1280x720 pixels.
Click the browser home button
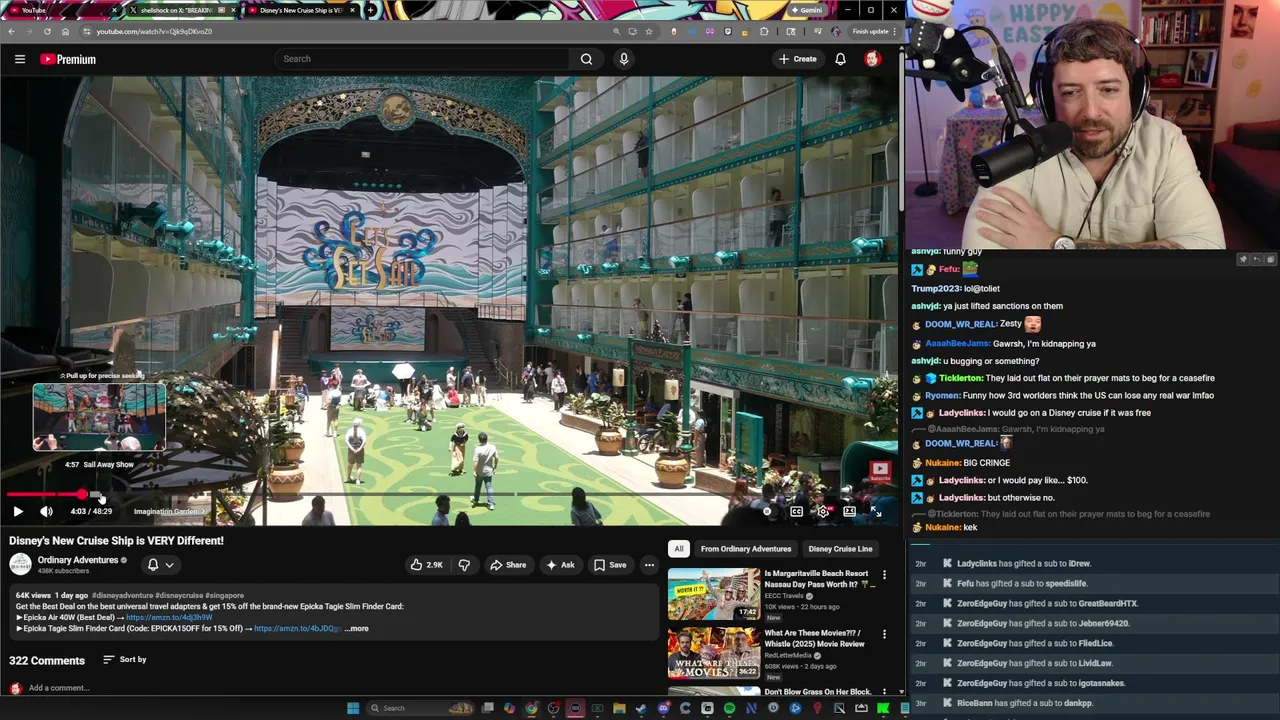(x=65, y=31)
